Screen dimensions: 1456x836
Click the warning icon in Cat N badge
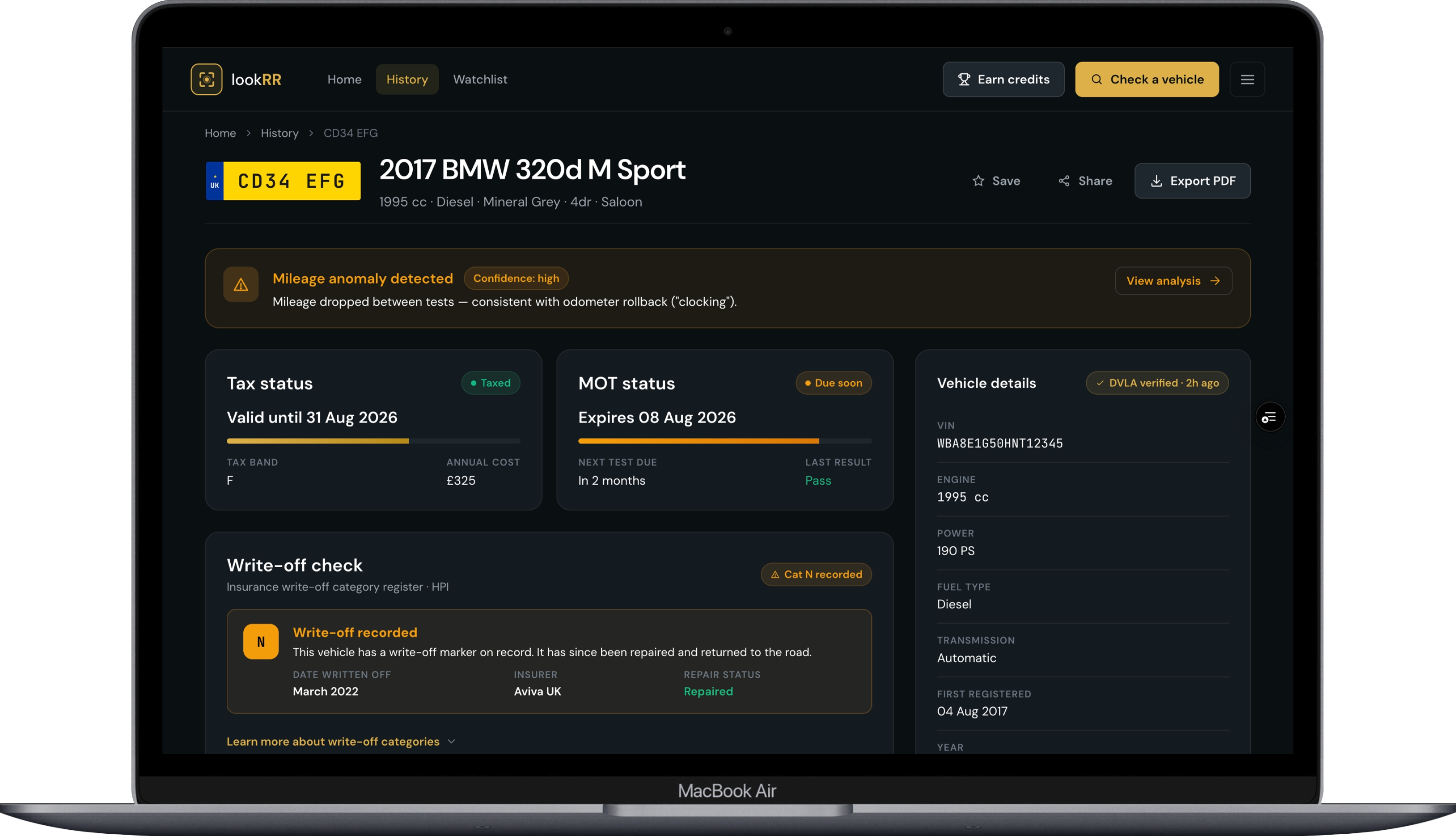click(x=775, y=574)
